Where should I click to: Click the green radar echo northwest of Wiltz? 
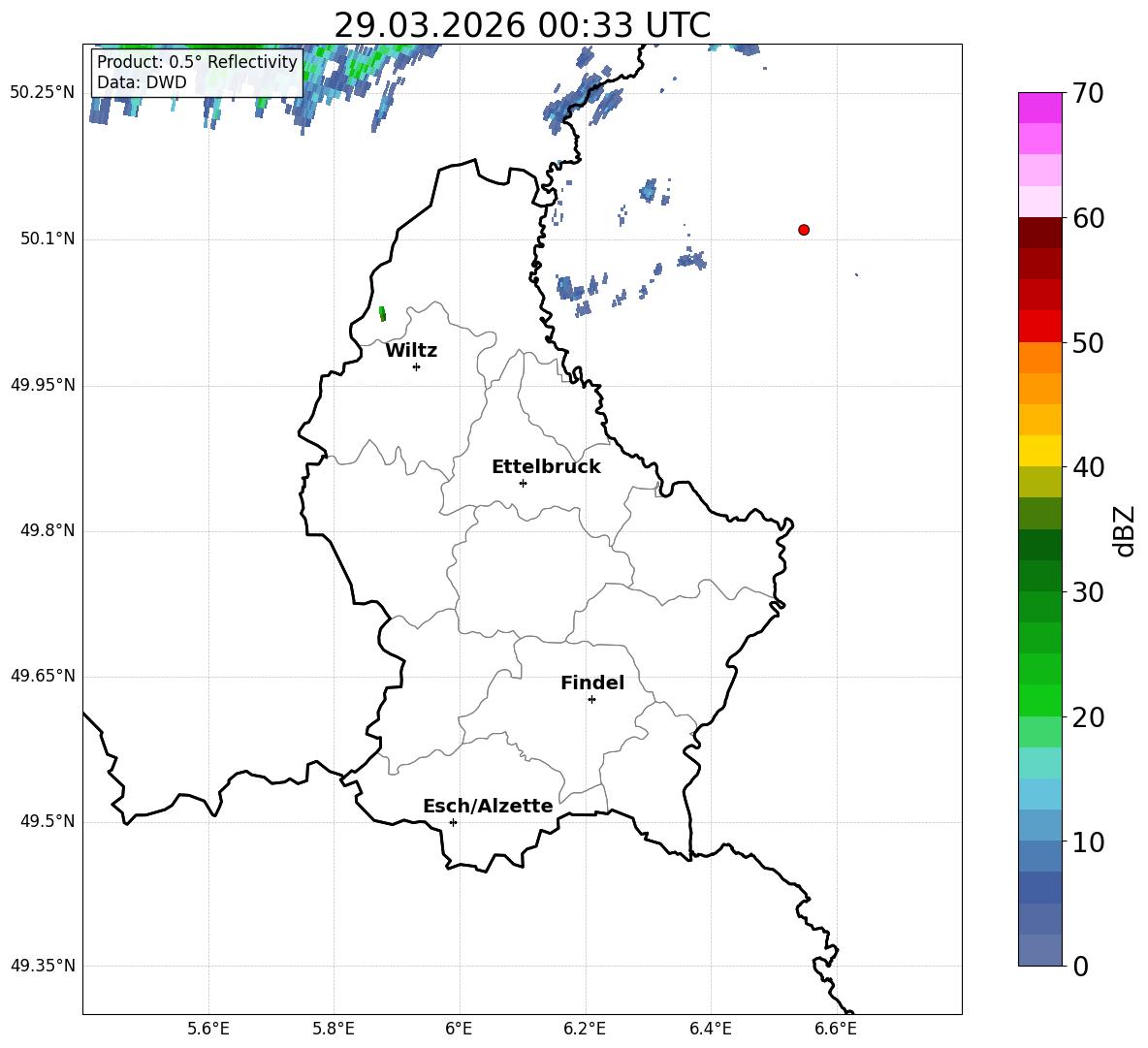[x=381, y=314]
